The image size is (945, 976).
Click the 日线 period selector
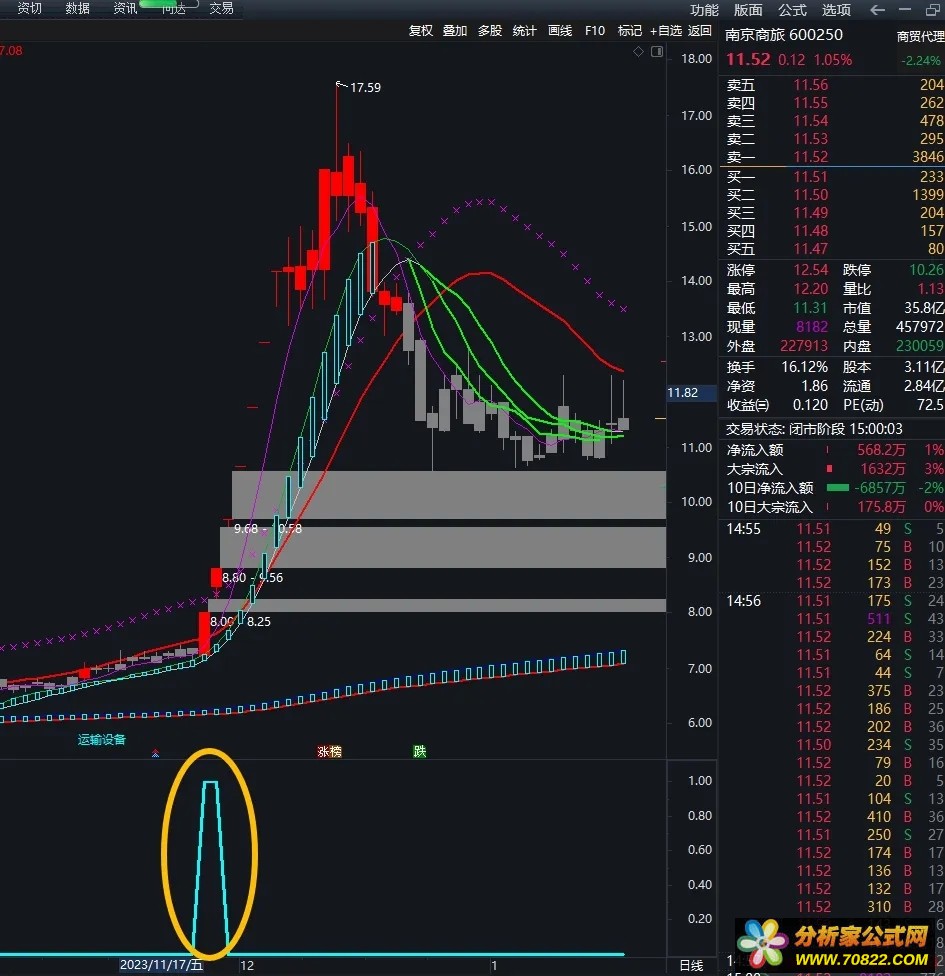click(691, 965)
